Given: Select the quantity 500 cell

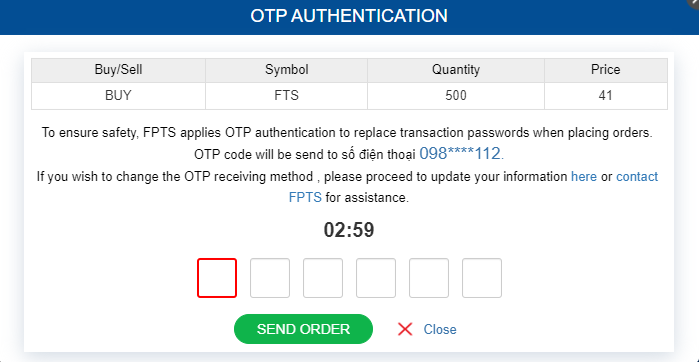Looking at the screenshot, I should point(456,96).
